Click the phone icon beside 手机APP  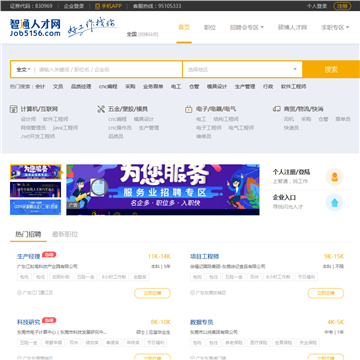(x=98, y=6)
